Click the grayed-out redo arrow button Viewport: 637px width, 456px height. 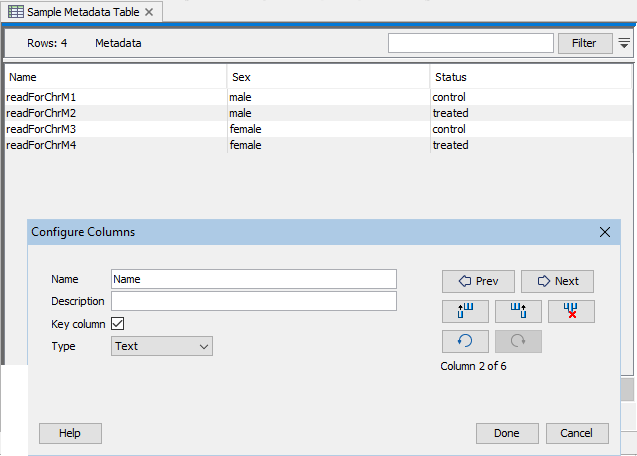pyautogui.click(x=518, y=341)
